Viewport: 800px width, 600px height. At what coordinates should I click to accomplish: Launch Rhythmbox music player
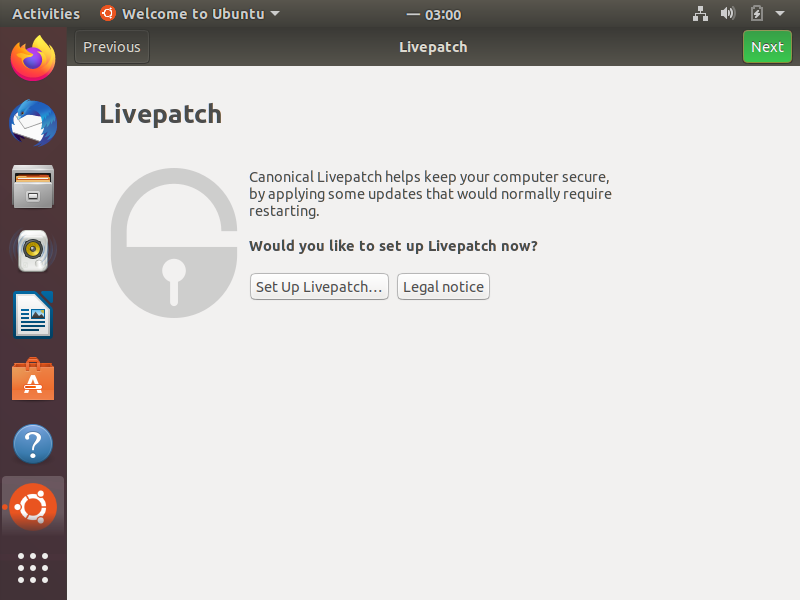(33, 251)
